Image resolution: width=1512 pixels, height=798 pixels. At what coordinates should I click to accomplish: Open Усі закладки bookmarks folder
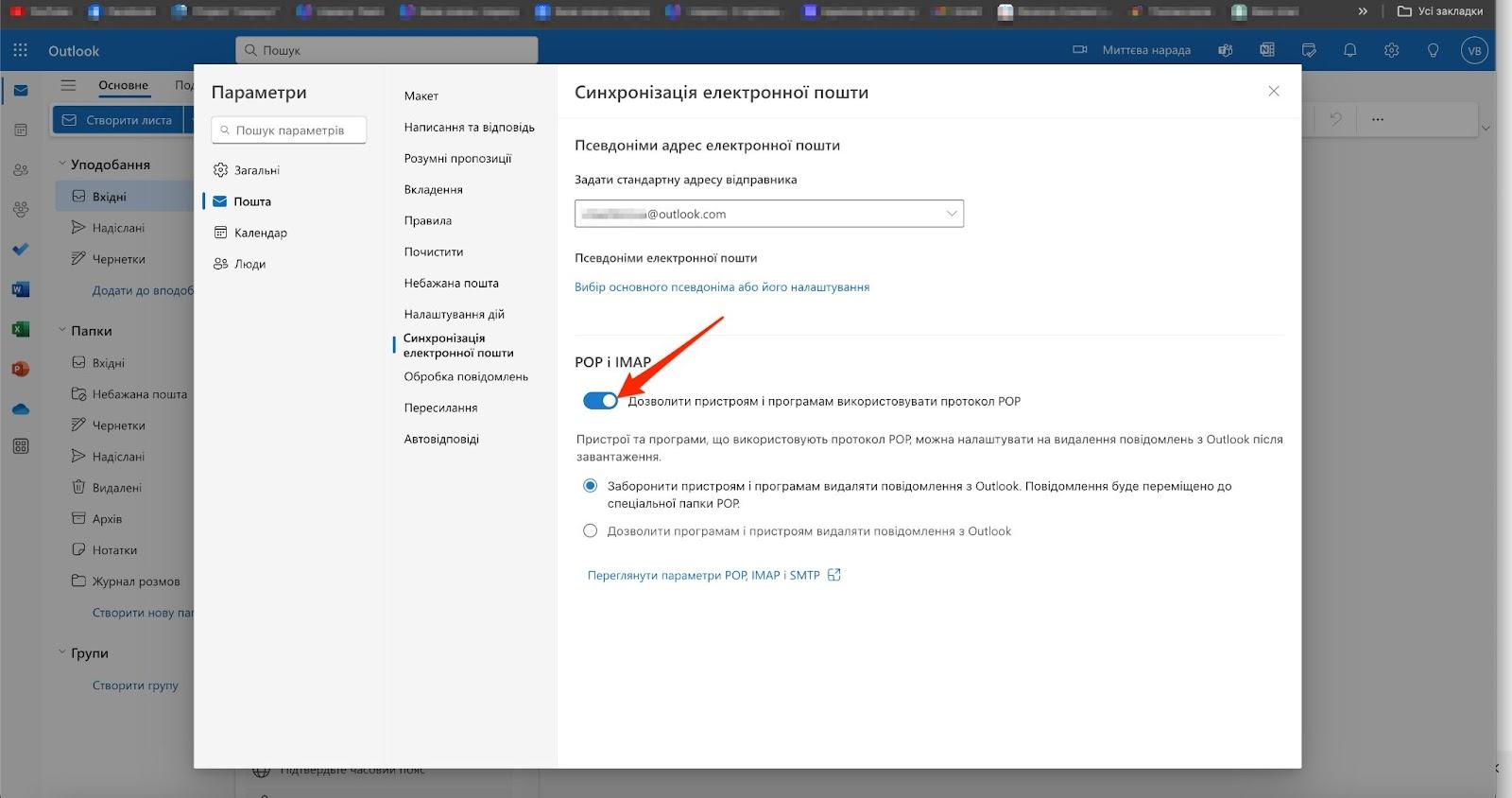click(x=1440, y=11)
